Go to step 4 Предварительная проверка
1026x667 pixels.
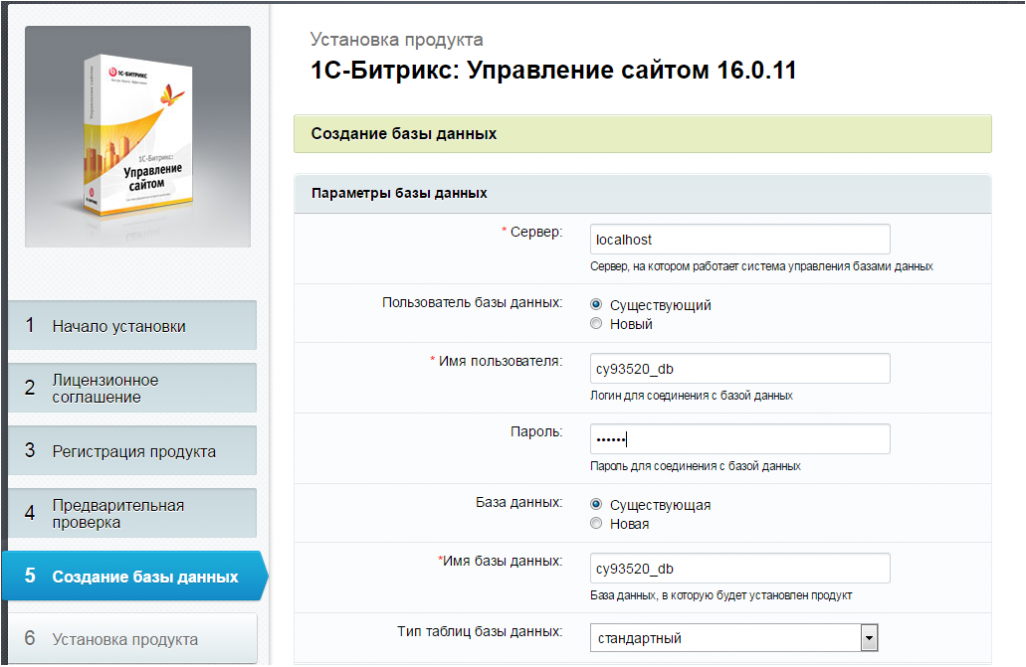(x=133, y=513)
